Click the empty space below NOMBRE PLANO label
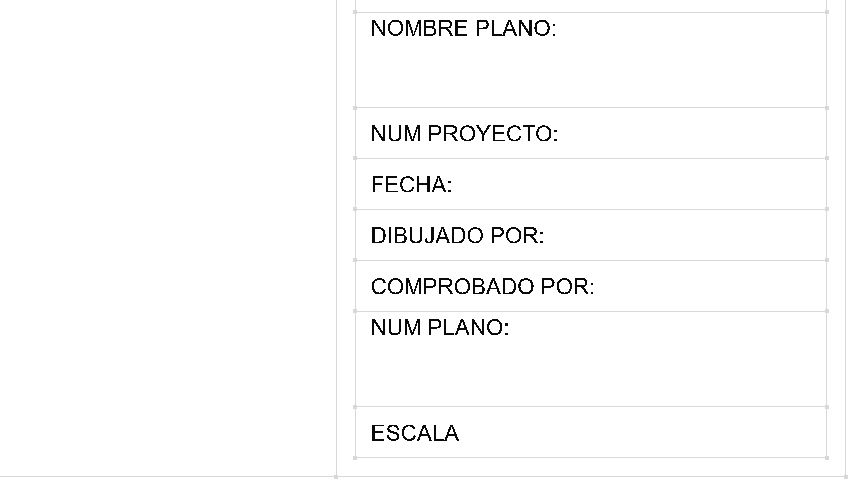Screen dimensions: 868x482 click(591, 75)
